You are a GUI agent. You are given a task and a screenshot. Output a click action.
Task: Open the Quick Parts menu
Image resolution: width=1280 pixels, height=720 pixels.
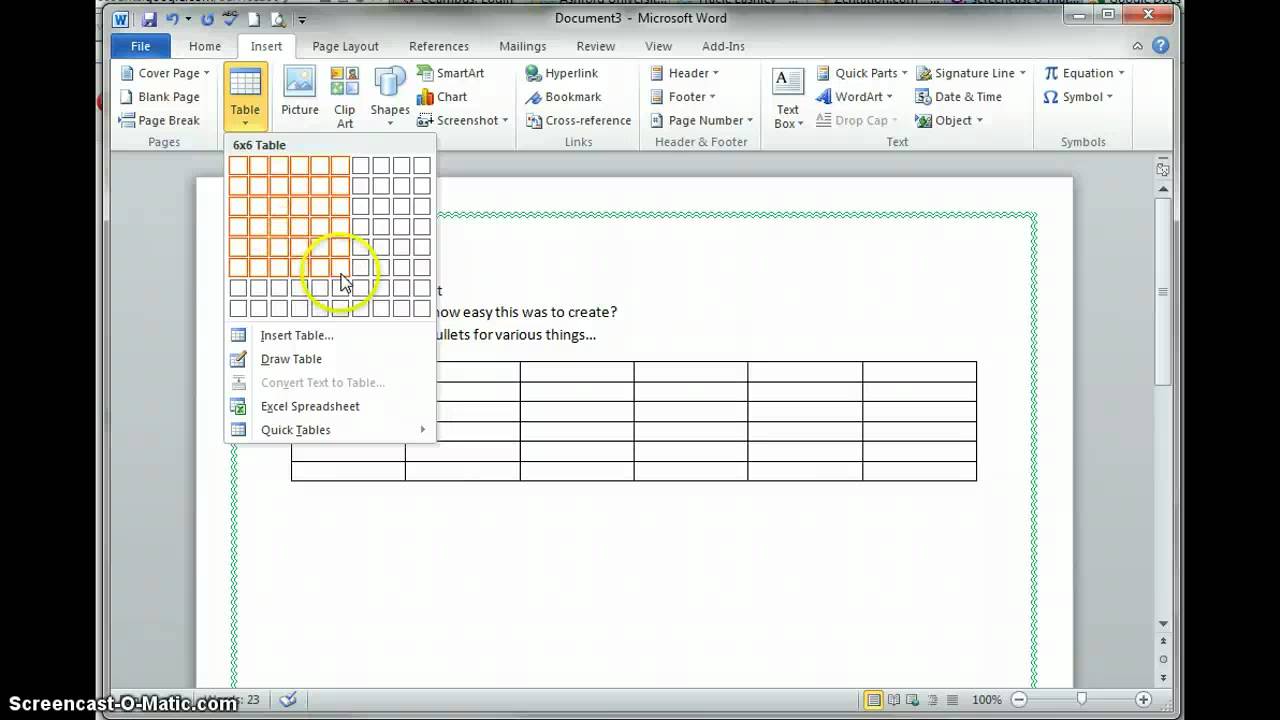(862, 73)
